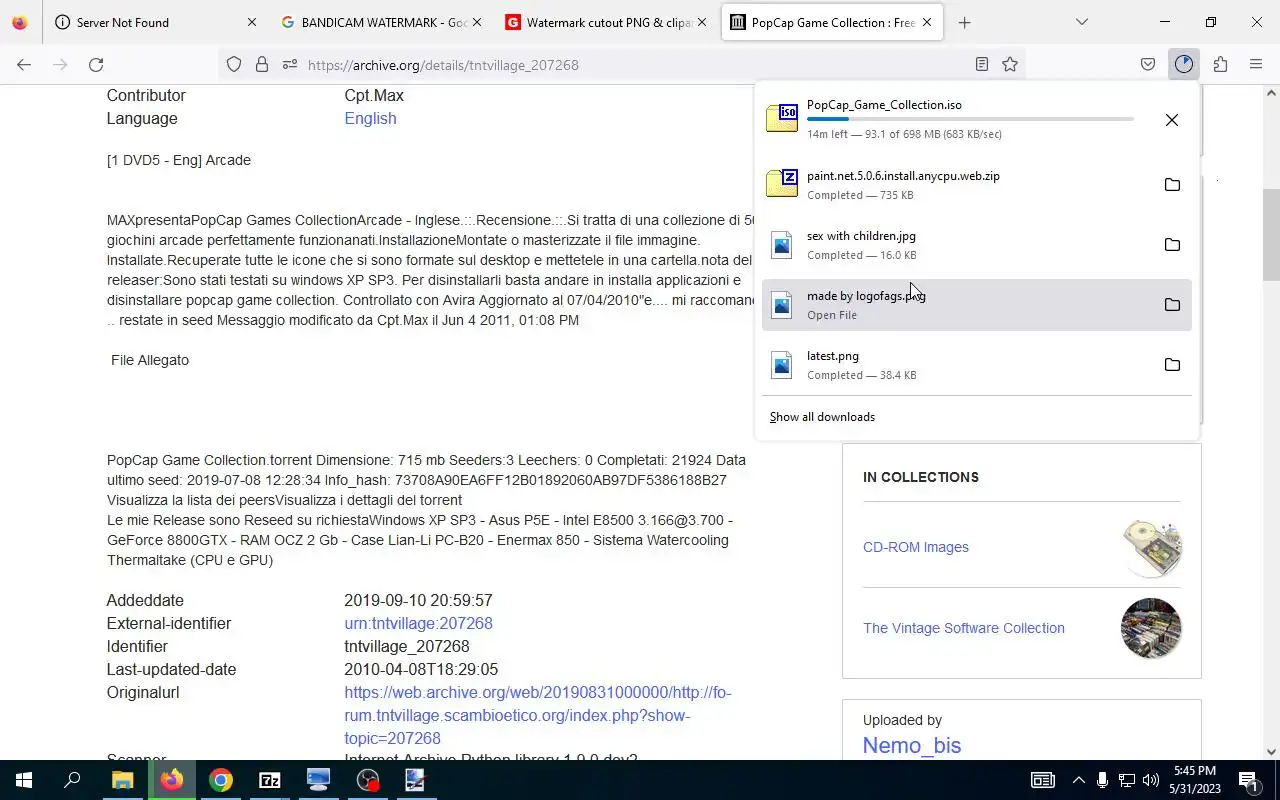Open the extensions puzzle icon
Screen dimensions: 1280x800
(x=1220, y=64)
